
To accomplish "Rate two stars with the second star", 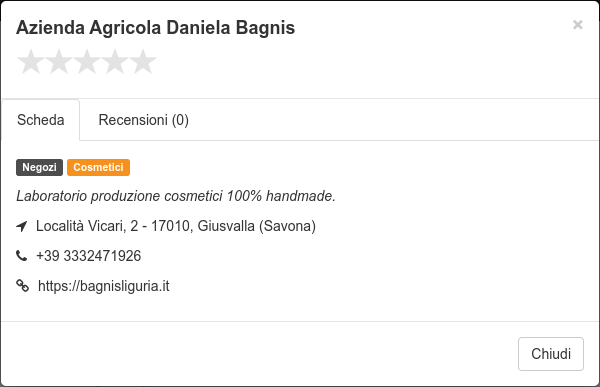I will 59,61.
